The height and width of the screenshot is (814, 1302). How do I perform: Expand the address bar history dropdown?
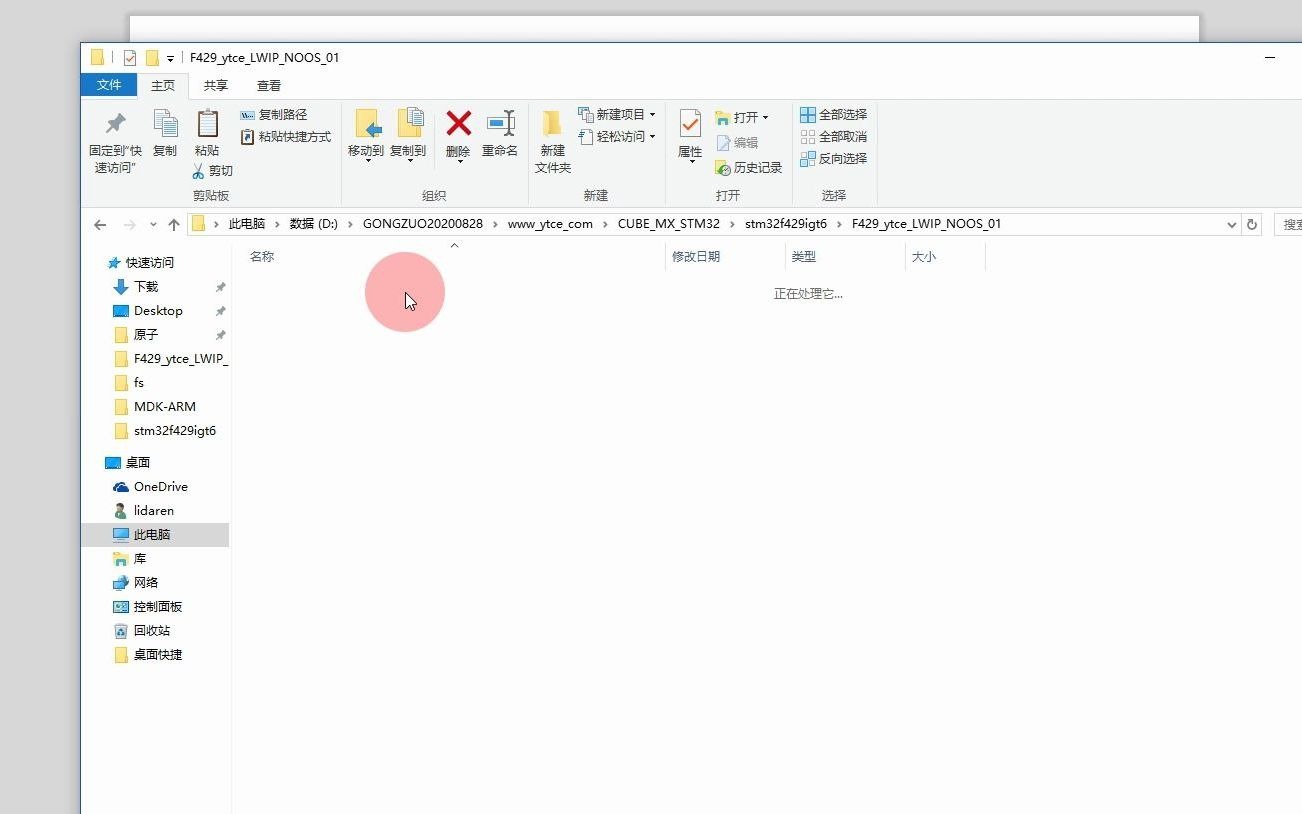(1231, 224)
